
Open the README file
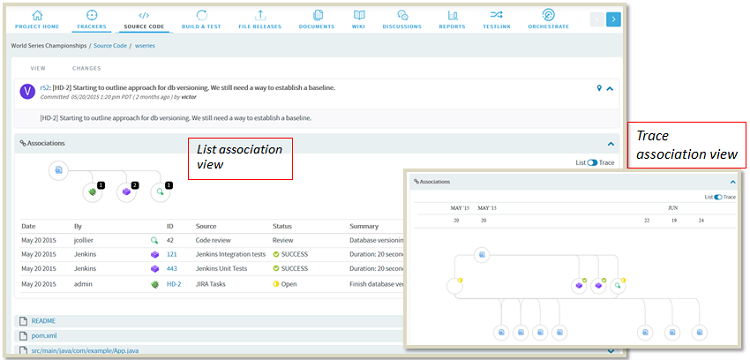pyautogui.click(x=44, y=321)
